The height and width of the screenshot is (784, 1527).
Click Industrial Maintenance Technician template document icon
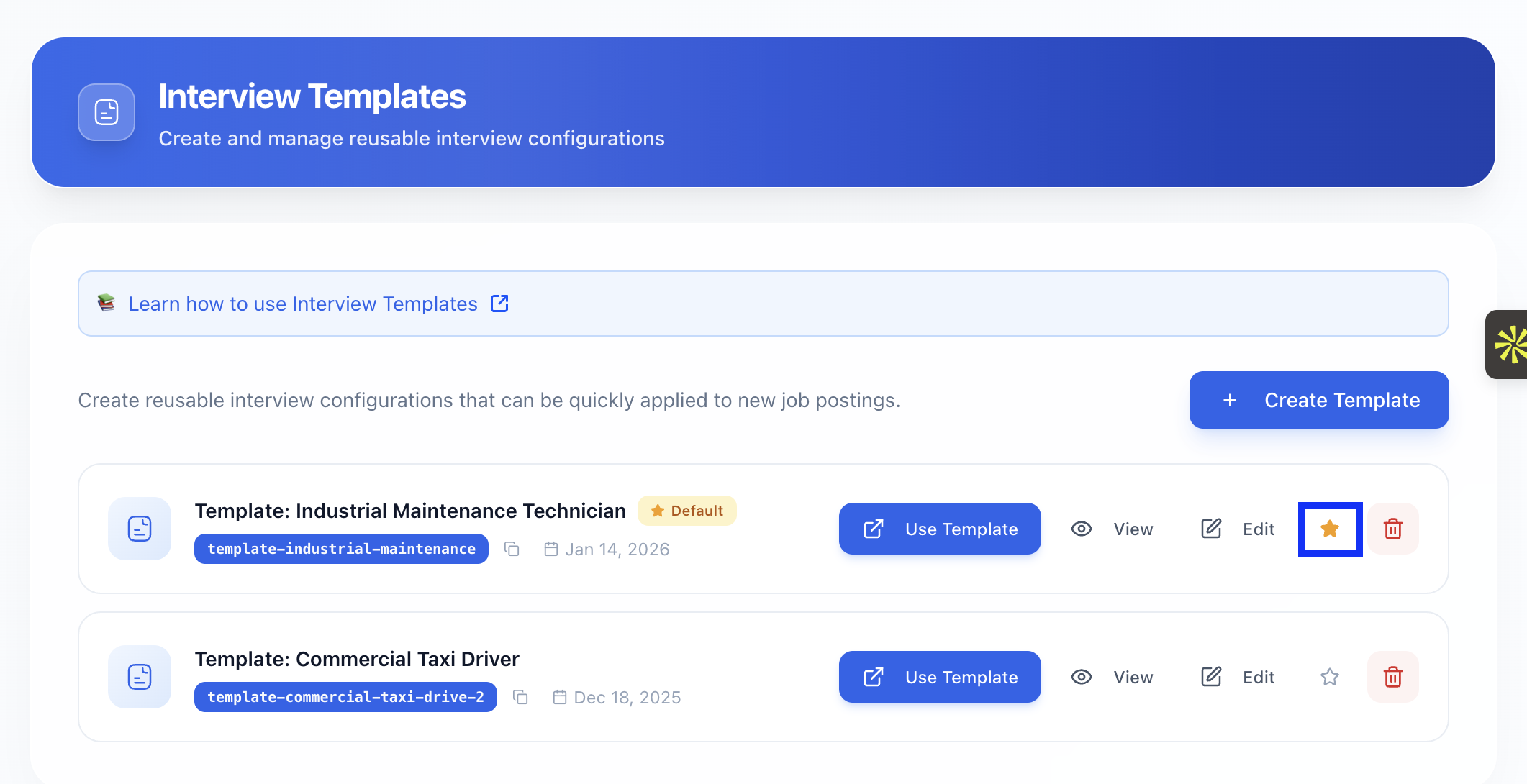click(x=140, y=529)
